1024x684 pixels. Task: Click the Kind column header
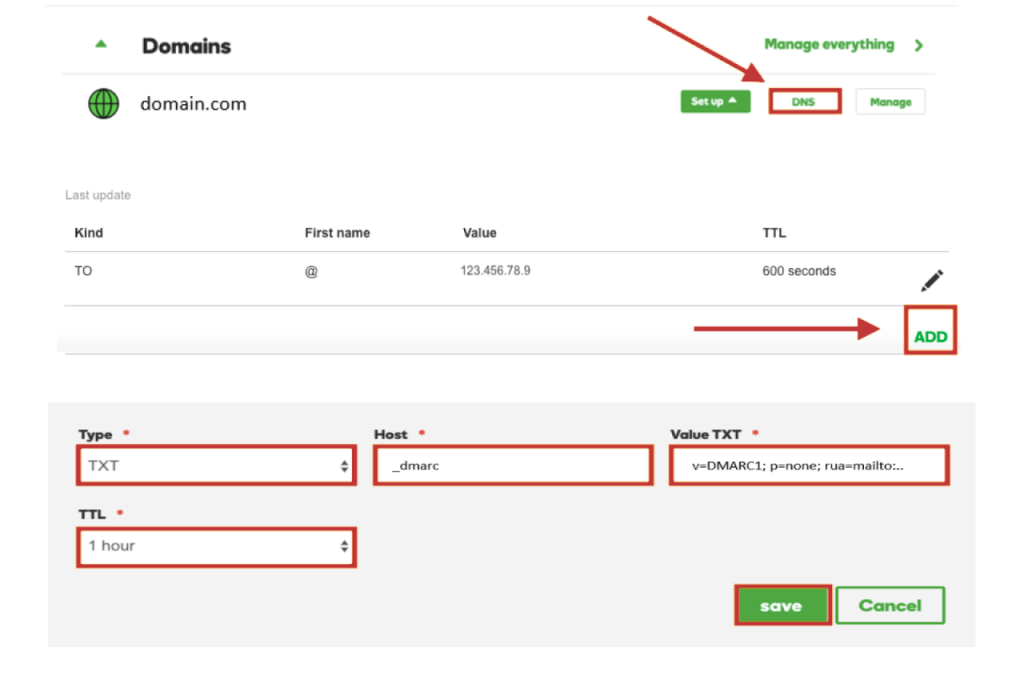88,232
